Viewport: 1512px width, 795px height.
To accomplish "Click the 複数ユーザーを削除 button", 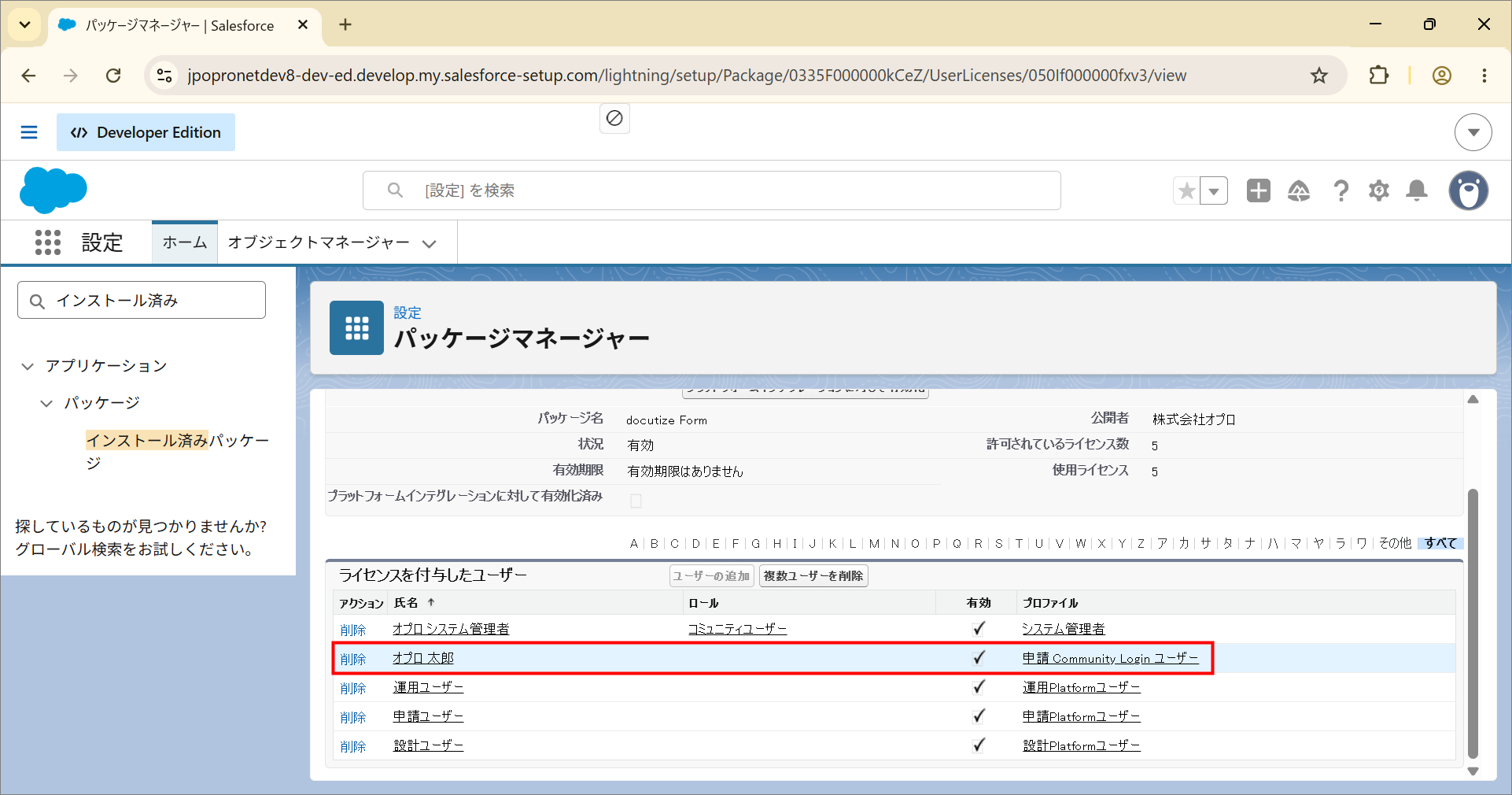I will pyautogui.click(x=813, y=576).
